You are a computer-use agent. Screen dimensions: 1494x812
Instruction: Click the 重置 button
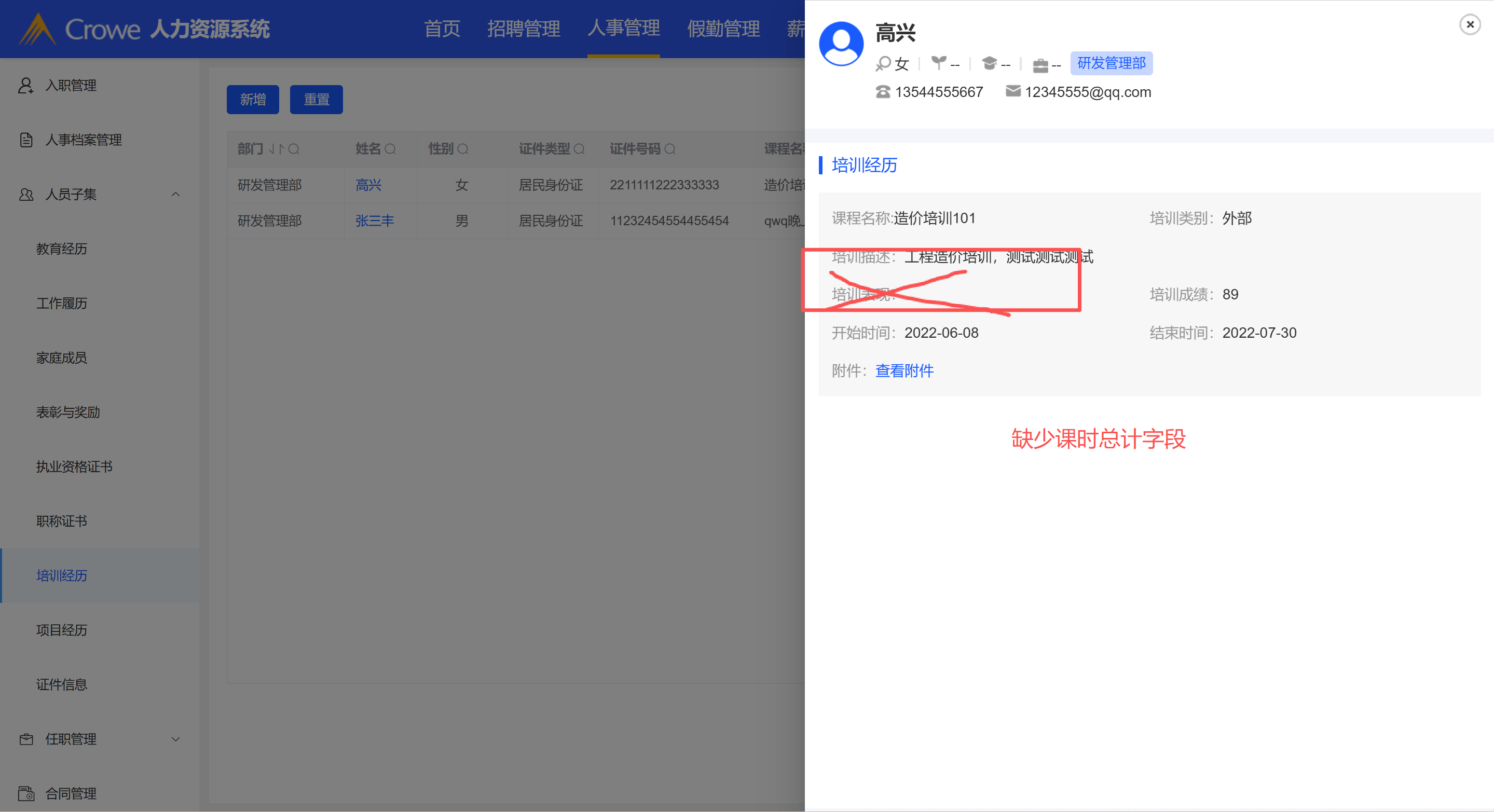pos(316,100)
